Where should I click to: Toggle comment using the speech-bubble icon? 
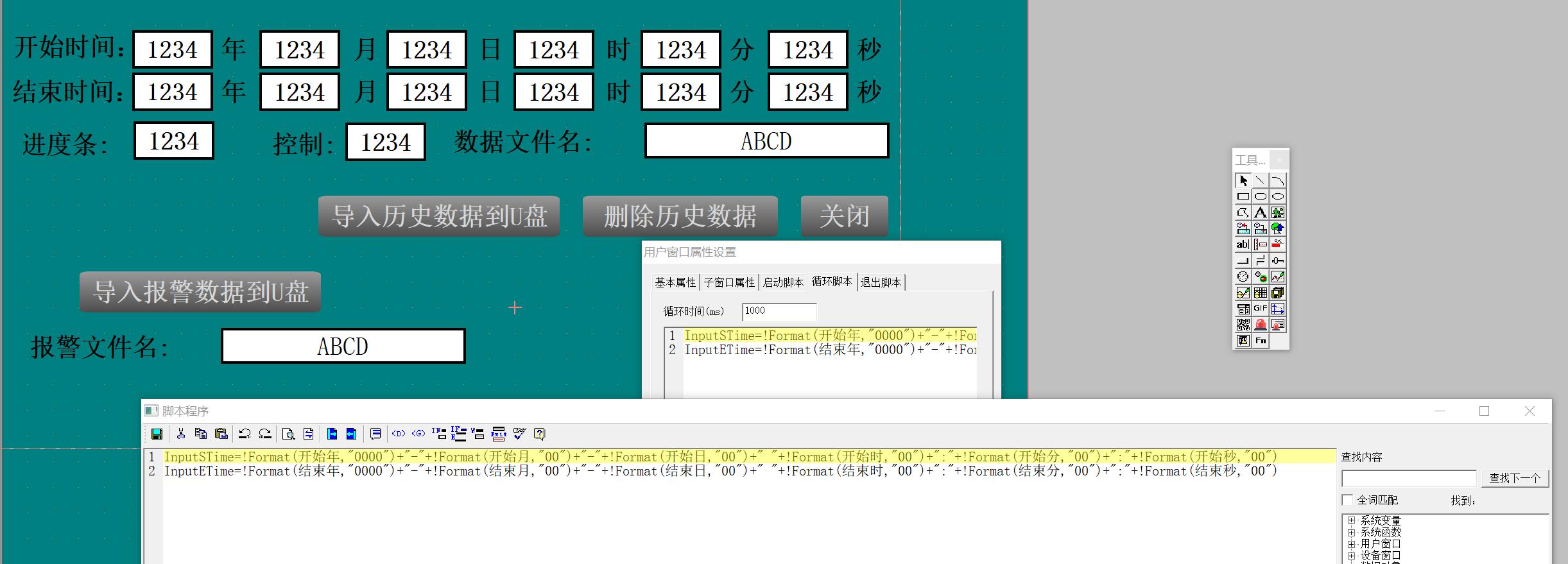[375, 434]
